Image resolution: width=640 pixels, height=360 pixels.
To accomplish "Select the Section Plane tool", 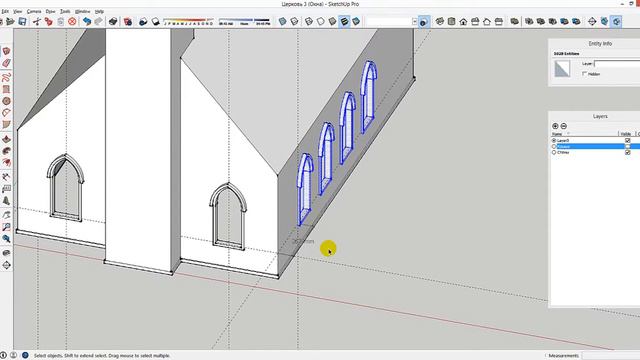I will (592, 21).
